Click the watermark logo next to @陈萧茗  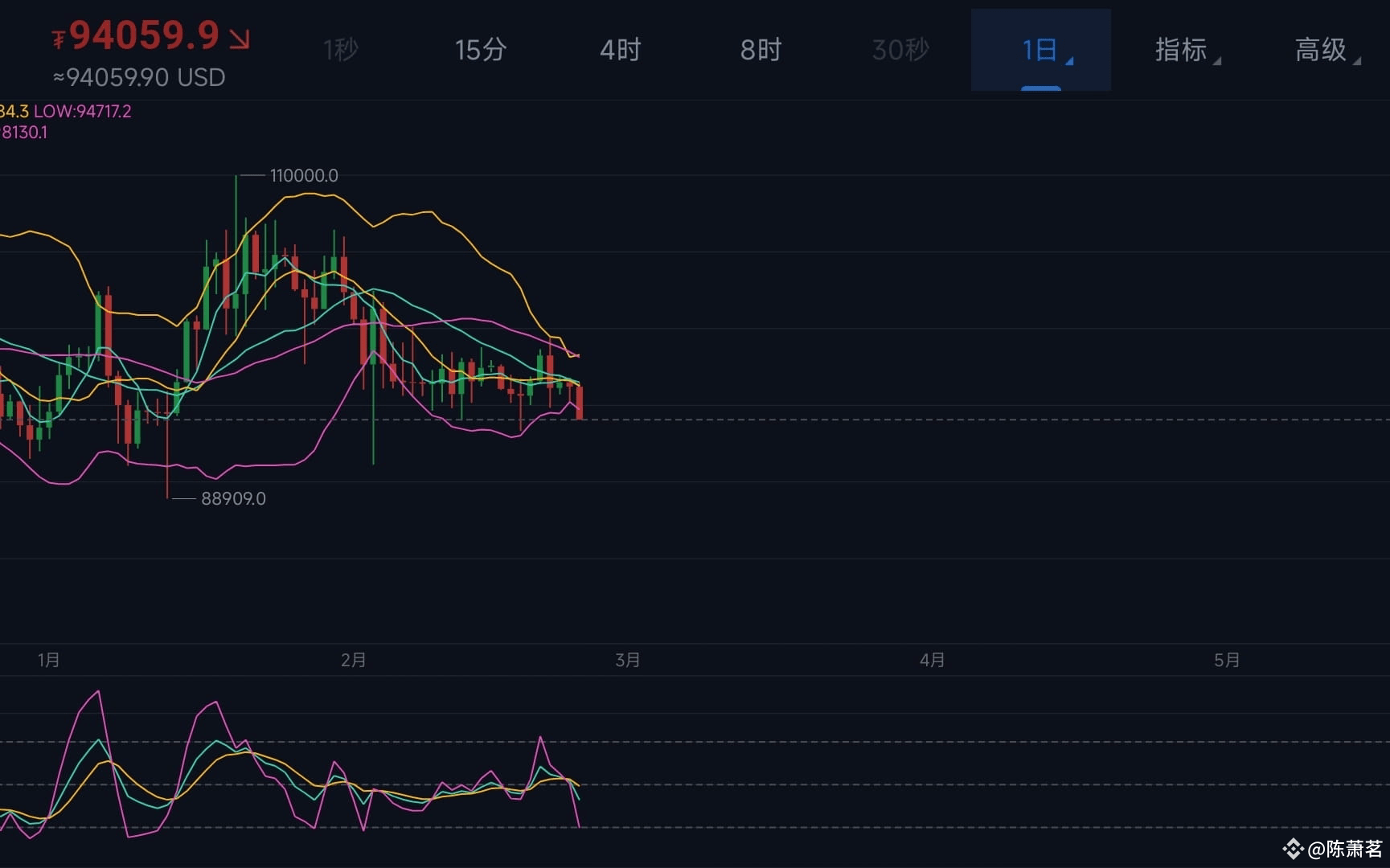click(1293, 850)
